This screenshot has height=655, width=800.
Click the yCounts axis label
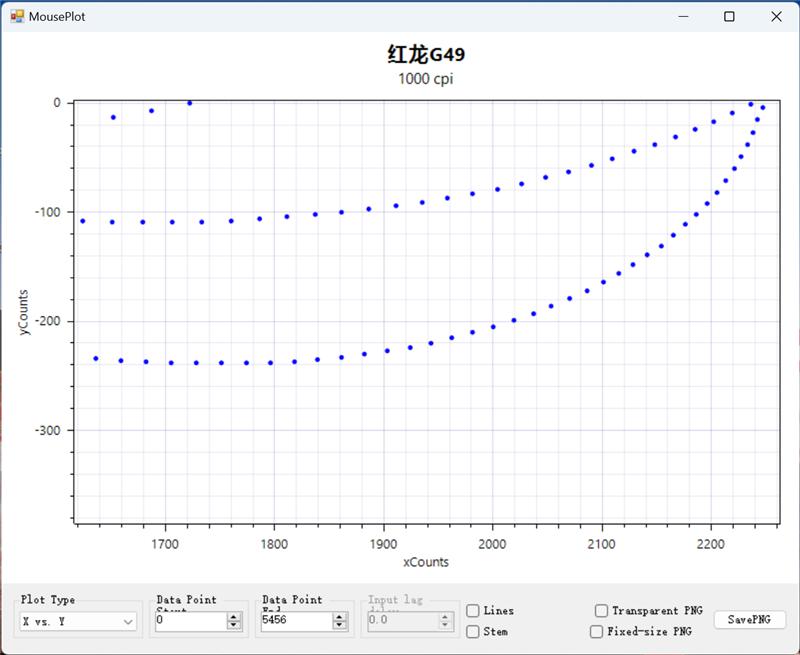point(26,312)
